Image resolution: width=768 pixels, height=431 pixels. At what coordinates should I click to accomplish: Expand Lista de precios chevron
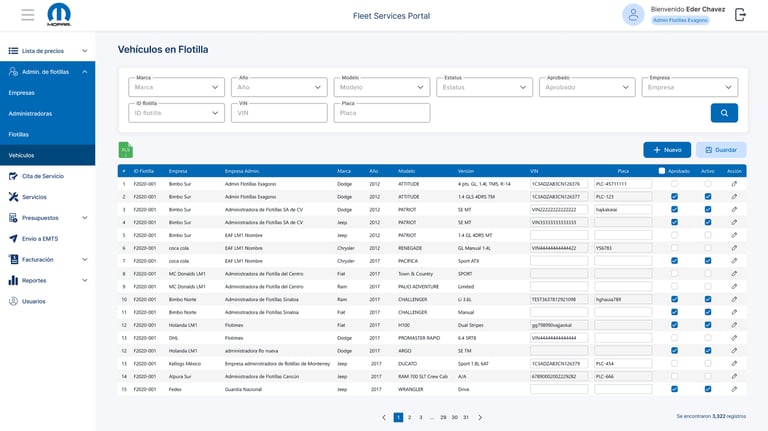(85, 51)
